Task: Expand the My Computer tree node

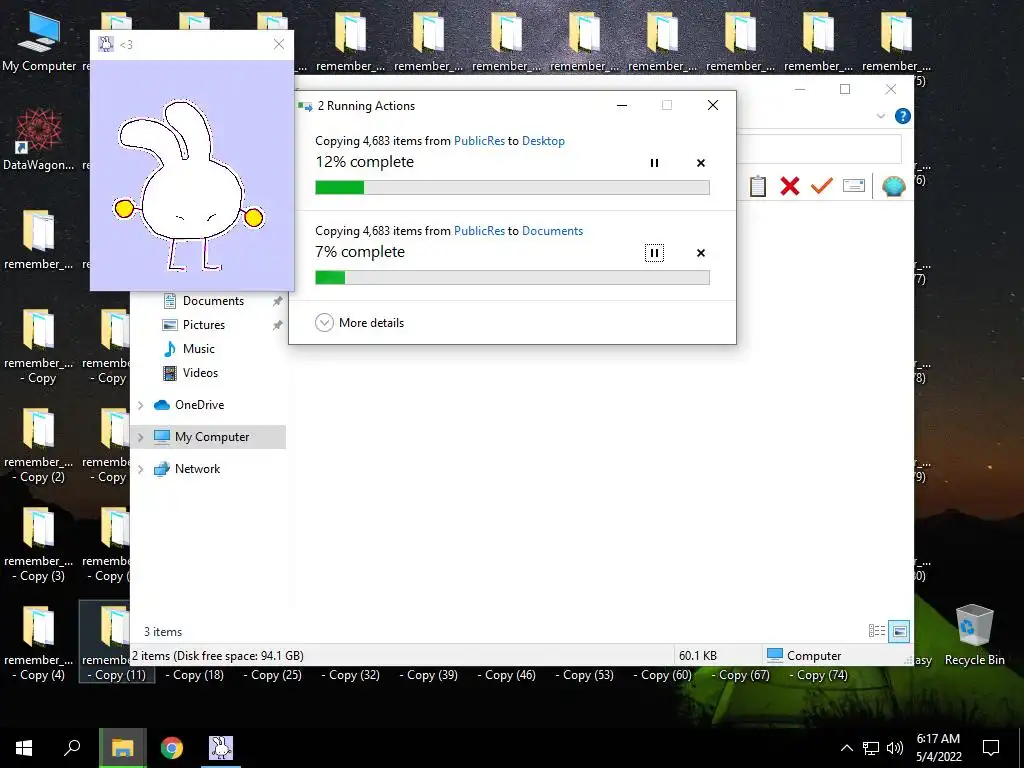Action: coord(140,438)
